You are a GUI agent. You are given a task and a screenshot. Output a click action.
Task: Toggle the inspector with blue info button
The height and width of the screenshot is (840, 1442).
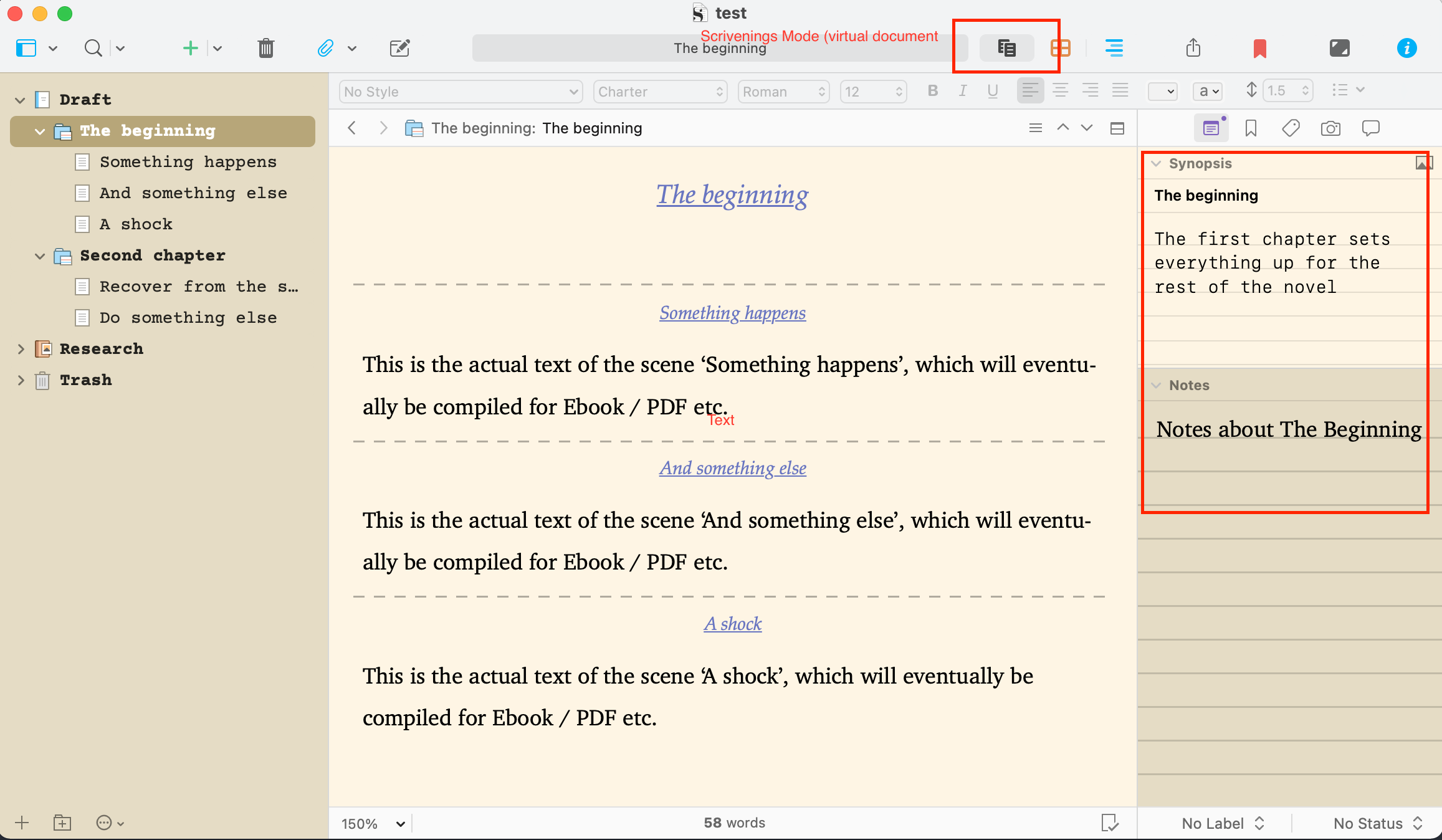coord(1406,48)
